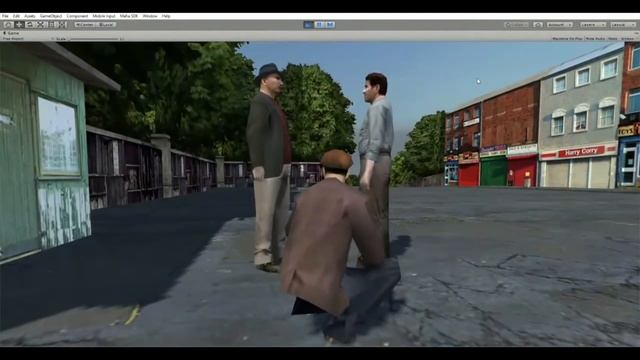
Task: Select the Hand tool in toolbar
Action: (8, 25)
